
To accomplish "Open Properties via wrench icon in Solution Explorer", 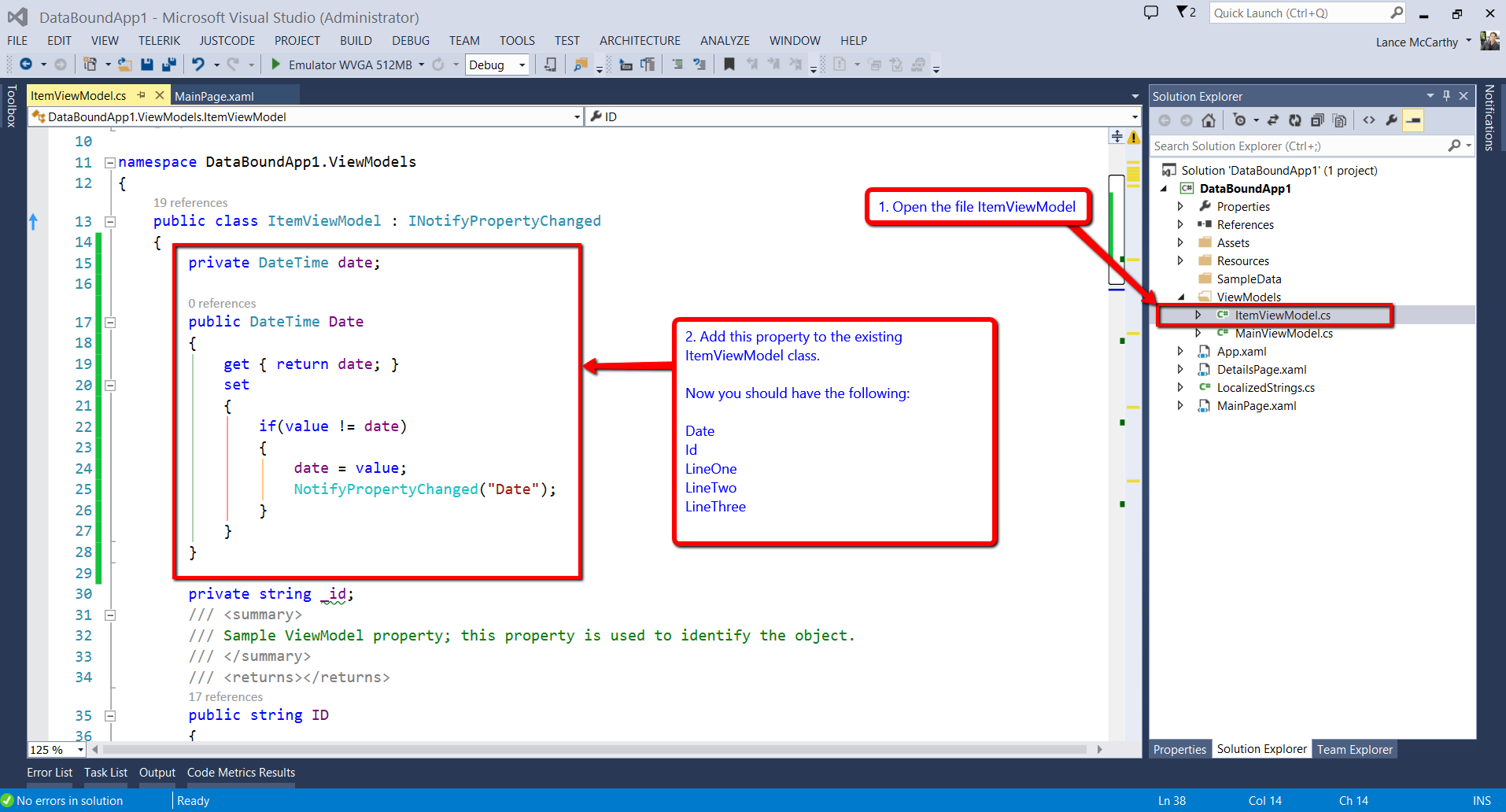I will pyautogui.click(x=1391, y=120).
